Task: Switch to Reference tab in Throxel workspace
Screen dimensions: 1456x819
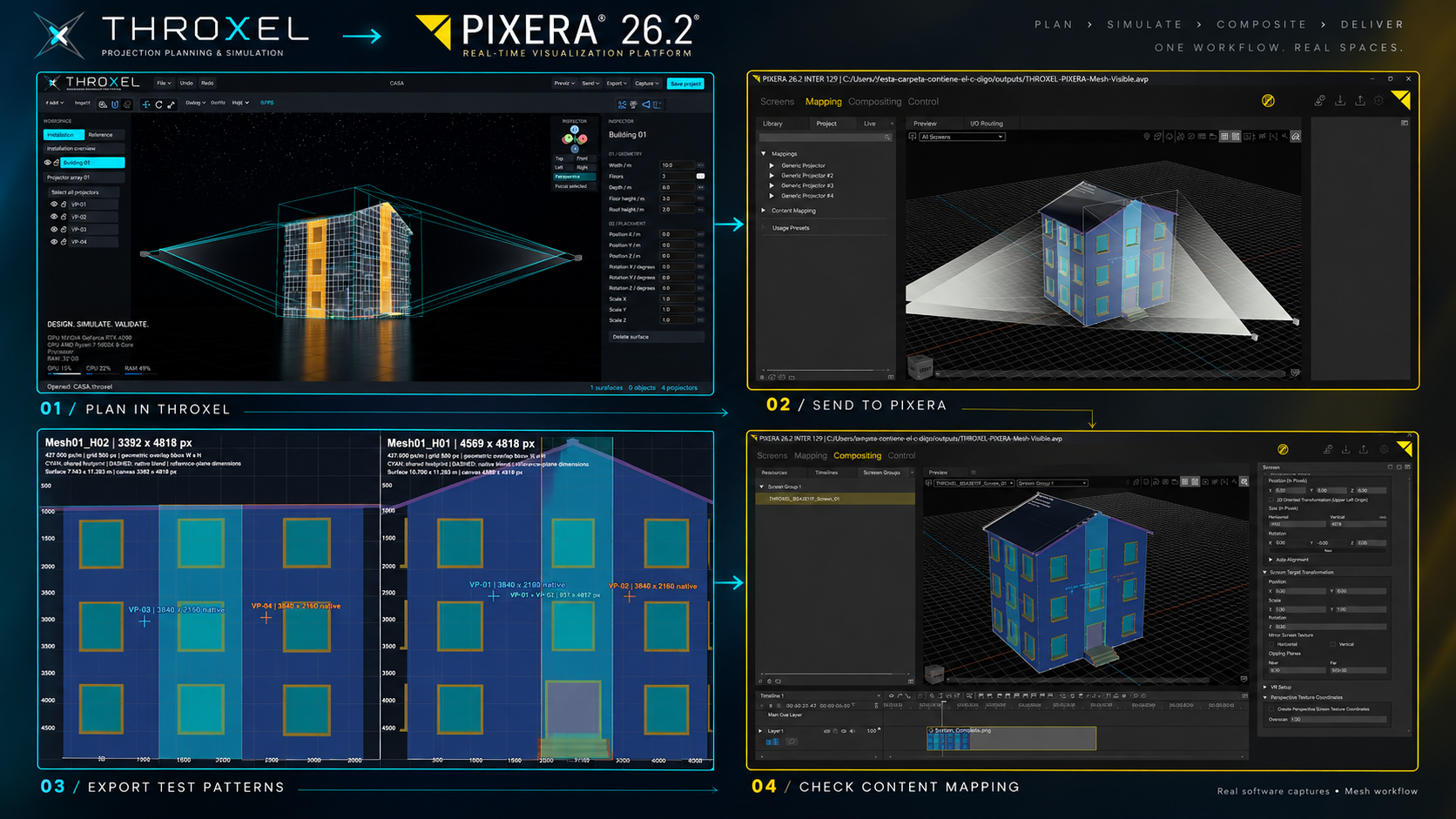Action: pyautogui.click(x=105, y=135)
